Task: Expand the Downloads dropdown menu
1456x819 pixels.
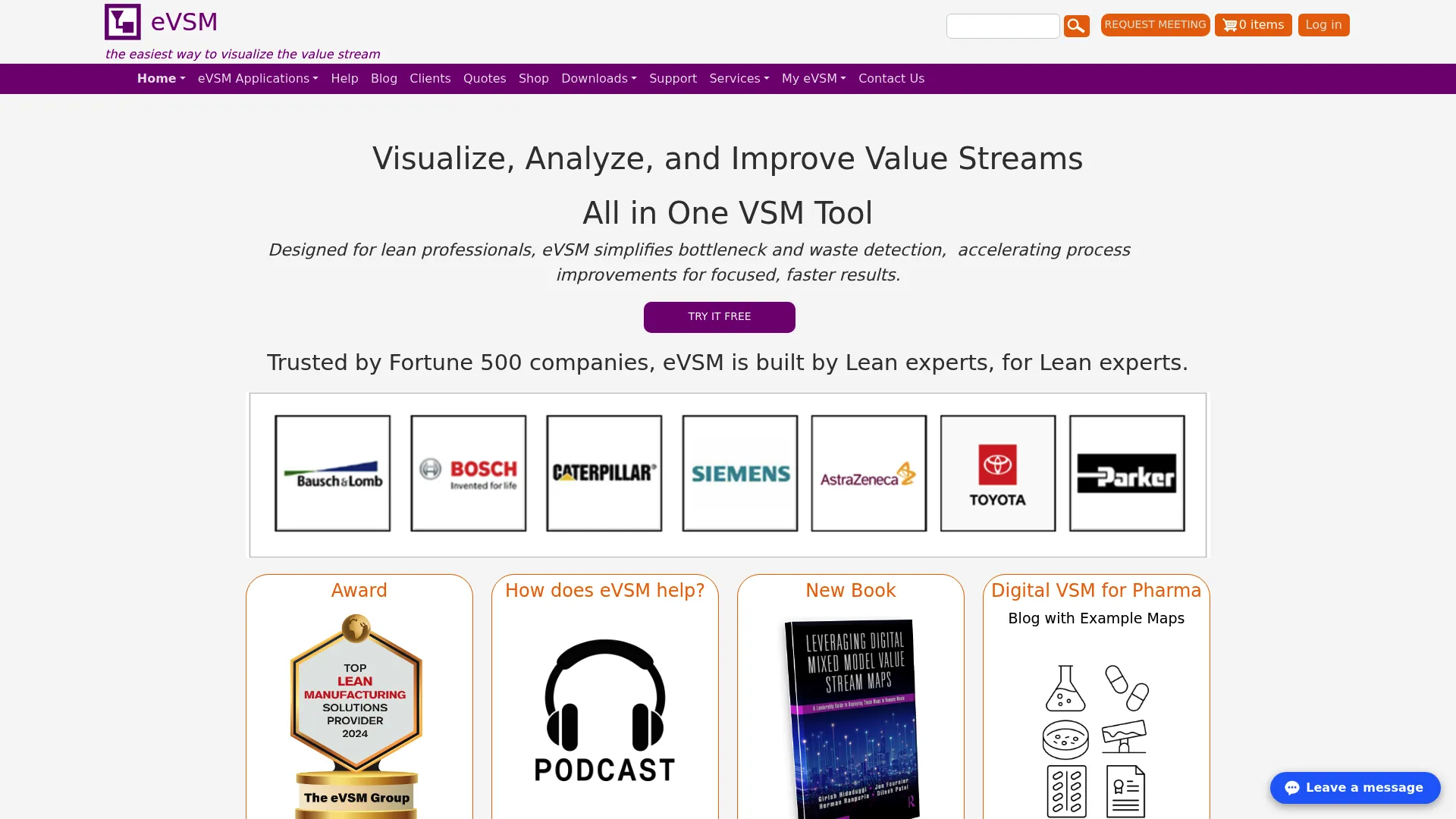Action: click(599, 79)
